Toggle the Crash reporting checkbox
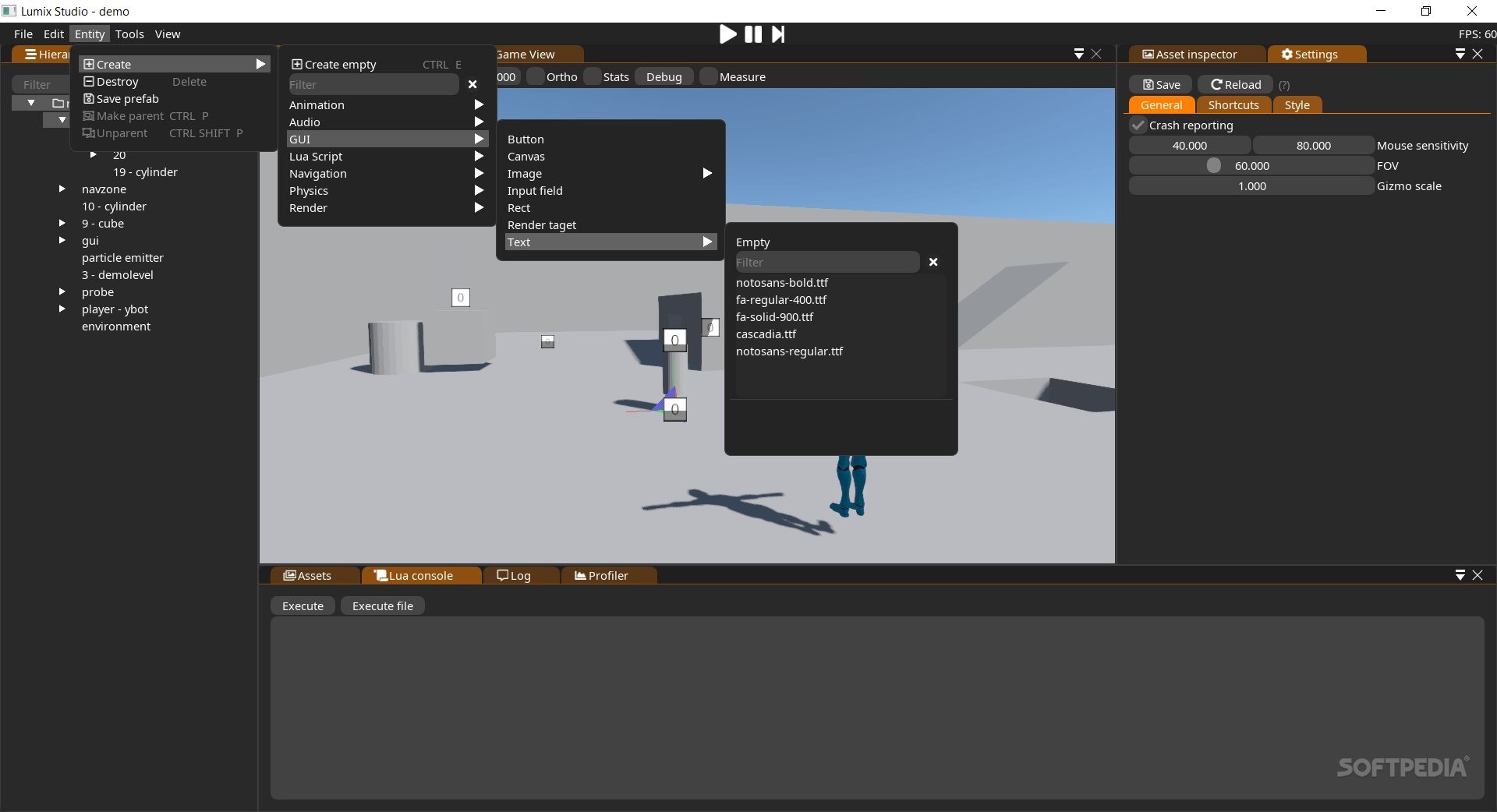This screenshot has width=1497, height=812. 1138,125
